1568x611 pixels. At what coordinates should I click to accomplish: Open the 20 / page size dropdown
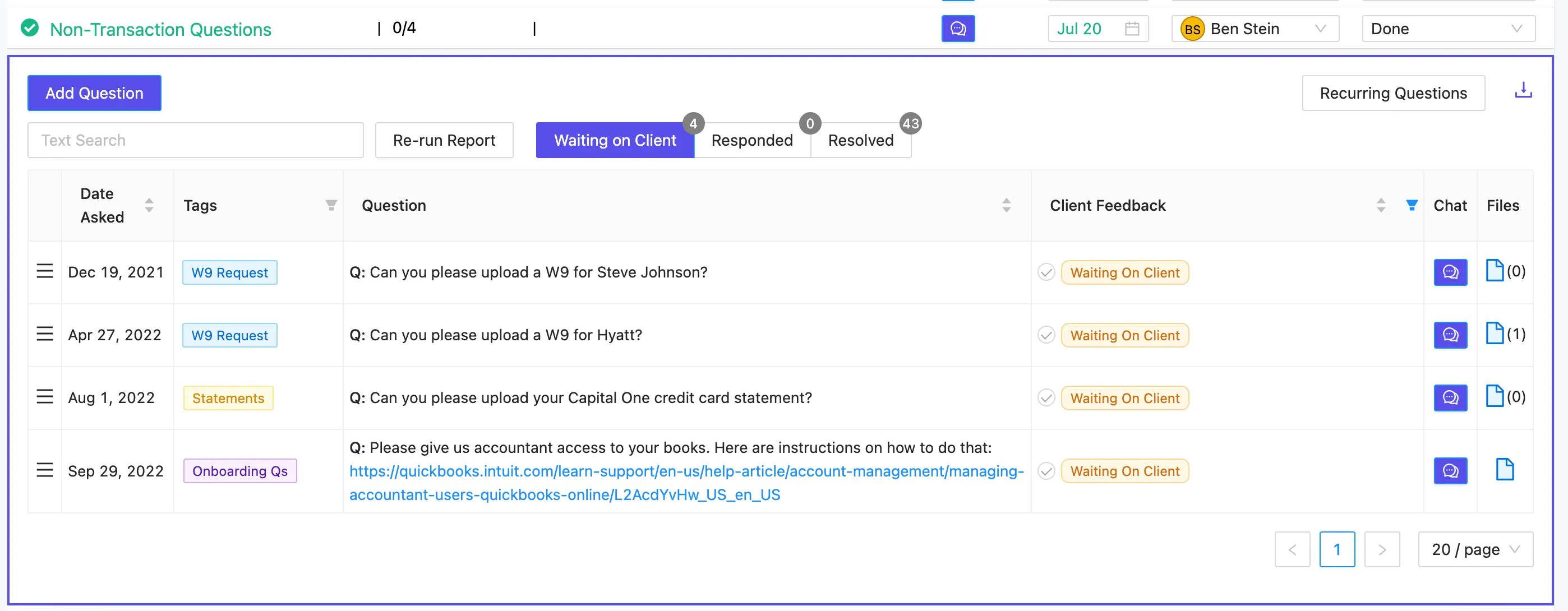1474,549
